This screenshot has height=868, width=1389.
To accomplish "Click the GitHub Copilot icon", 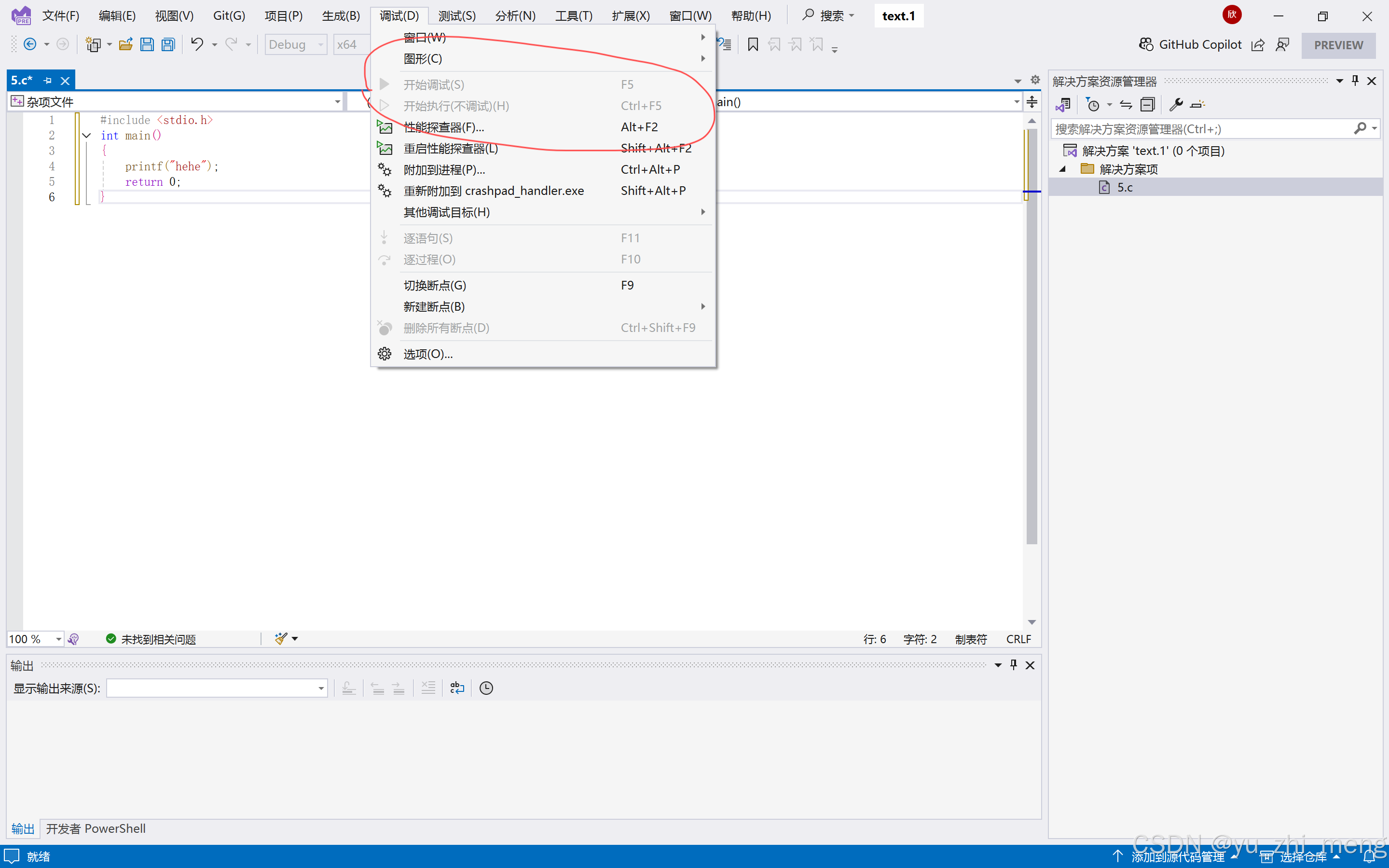I will [x=1146, y=44].
